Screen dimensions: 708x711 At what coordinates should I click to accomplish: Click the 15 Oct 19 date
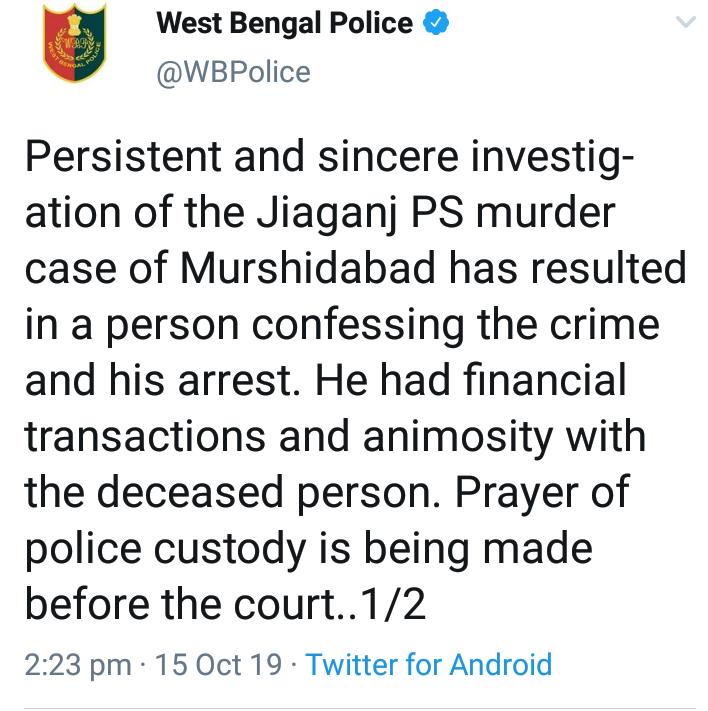(219, 664)
